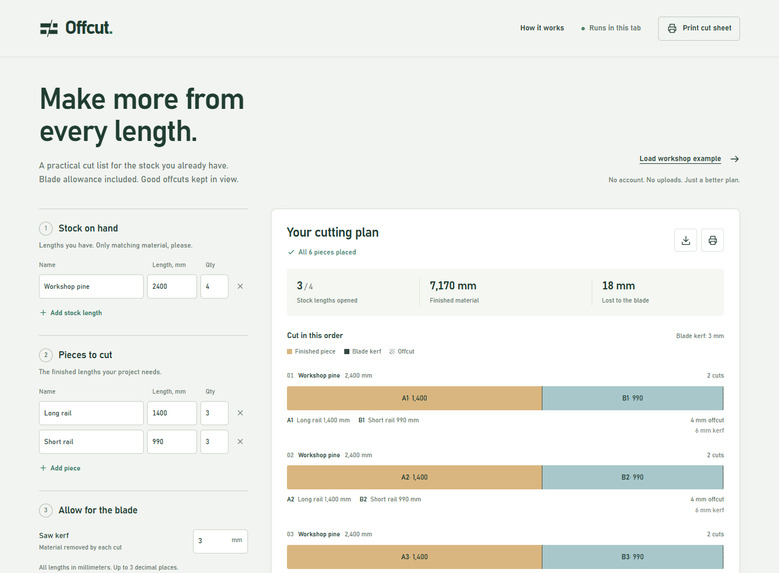
Task: Click the Offcut legend swatch
Action: pyautogui.click(x=392, y=351)
